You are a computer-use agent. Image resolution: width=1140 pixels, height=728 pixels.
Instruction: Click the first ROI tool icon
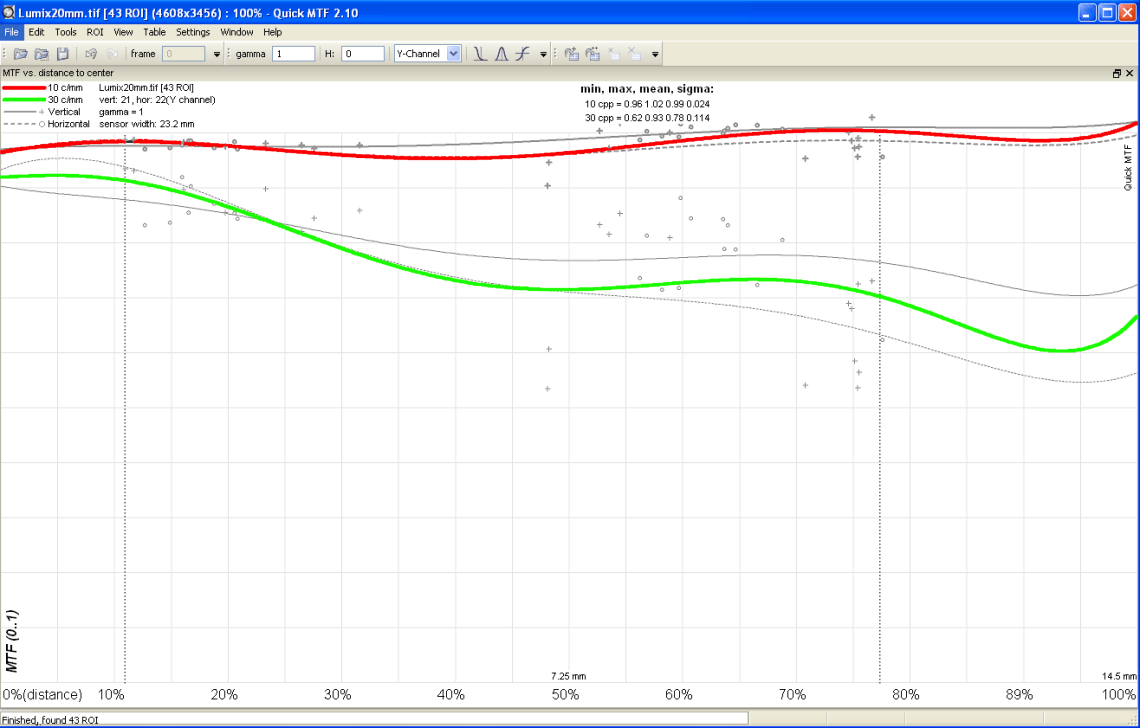click(x=572, y=54)
